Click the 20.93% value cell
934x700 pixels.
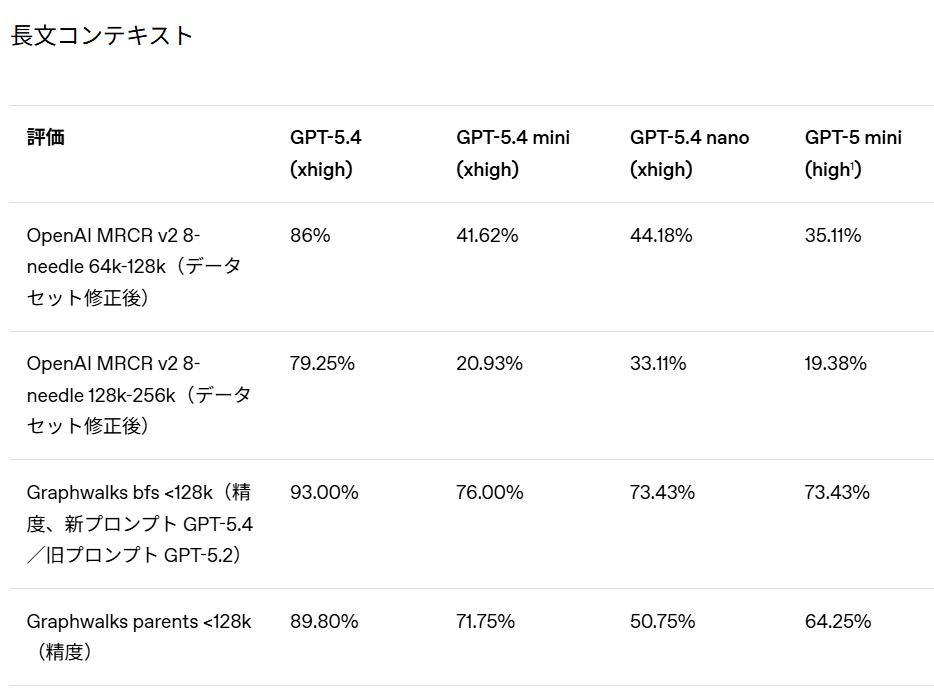pyautogui.click(x=489, y=364)
